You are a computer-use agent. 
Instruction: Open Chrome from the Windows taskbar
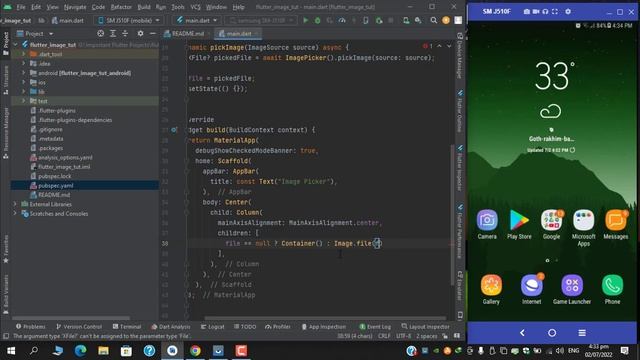point(195,351)
